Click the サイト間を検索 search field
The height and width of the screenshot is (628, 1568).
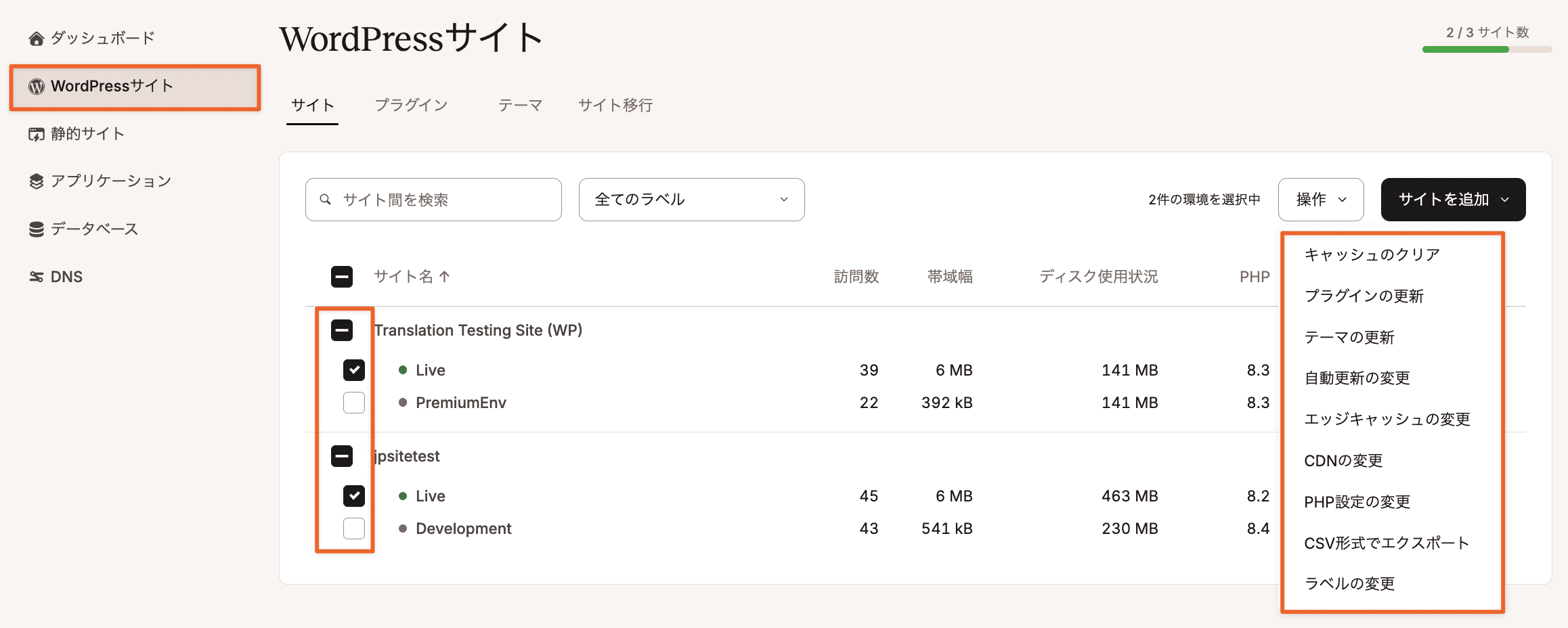(x=433, y=200)
